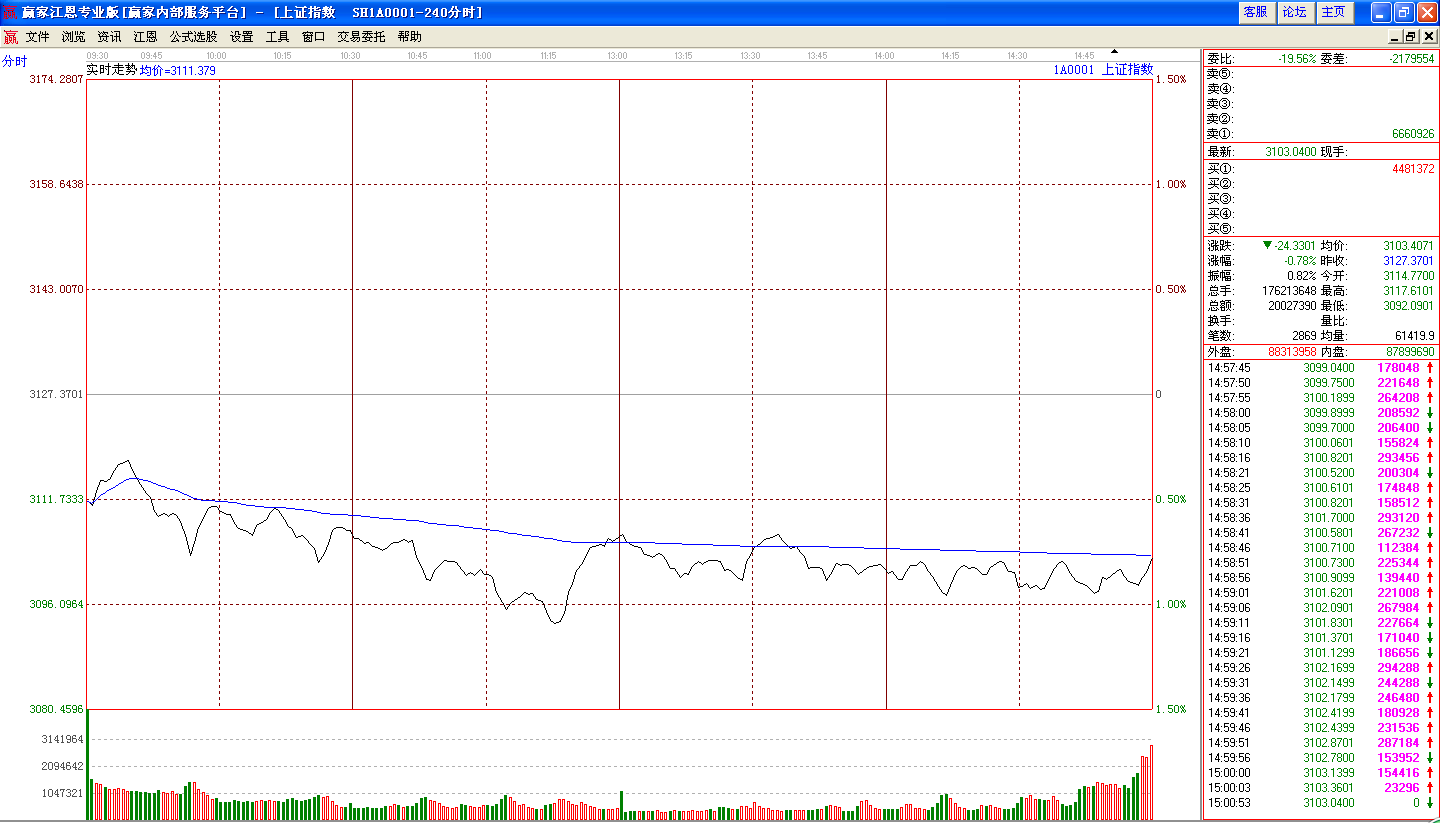Click the 3174.2807 top price label
The height and width of the screenshot is (823, 1440).
[x=57, y=79]
